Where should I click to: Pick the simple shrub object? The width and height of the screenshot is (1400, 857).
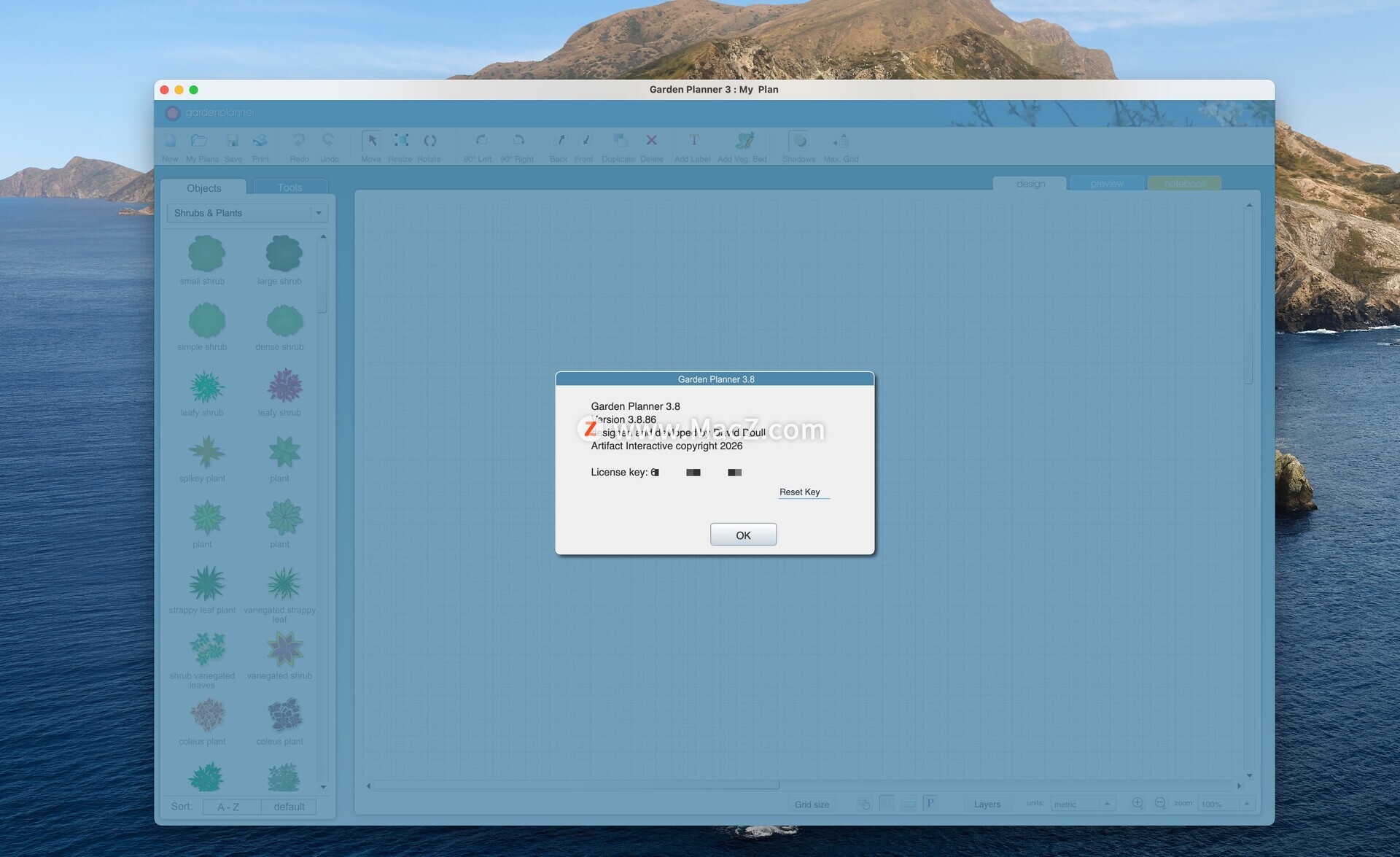[206, 320]
